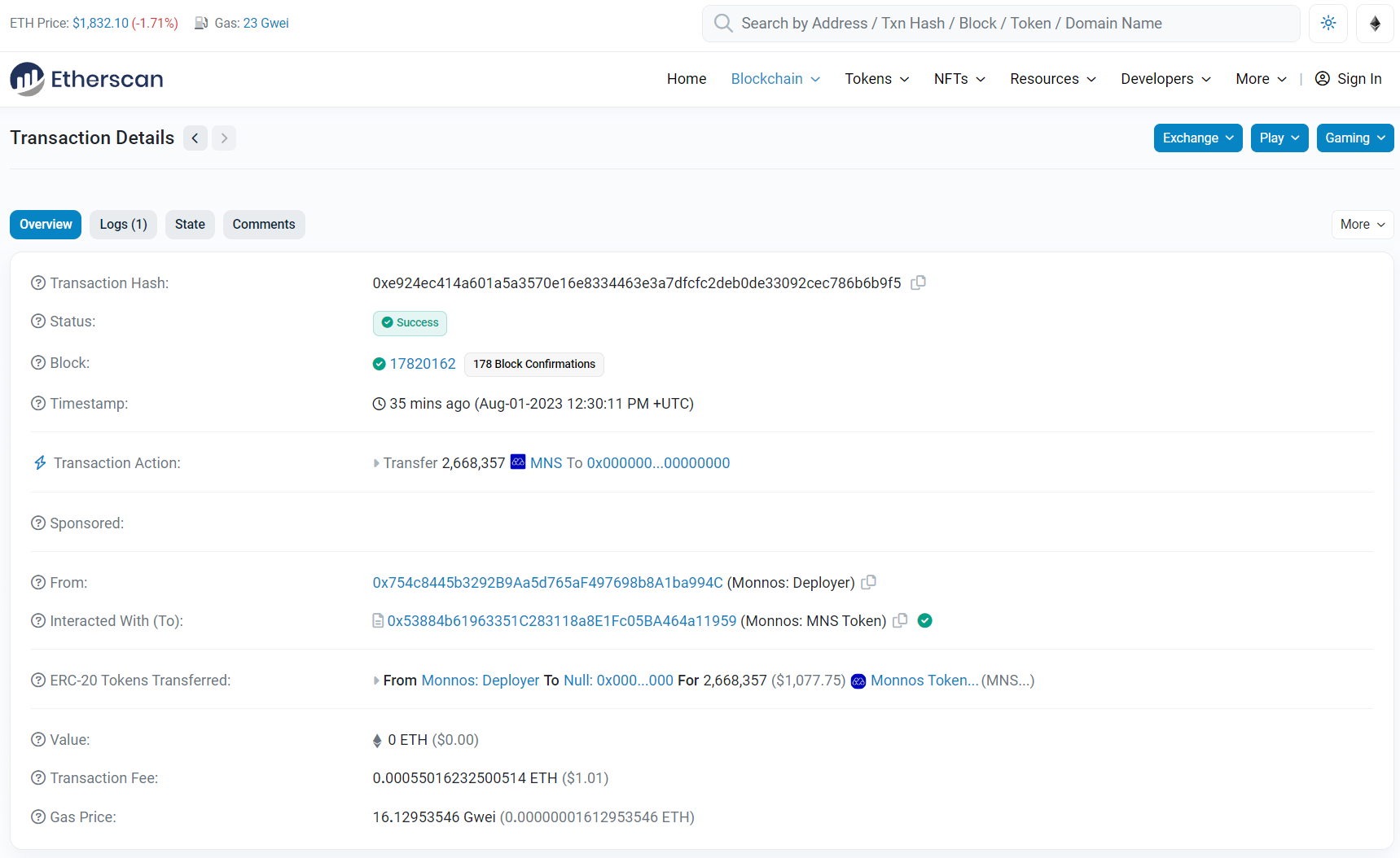Click help icon beside From
1400x858 pixels.
(x=38, y=583)
